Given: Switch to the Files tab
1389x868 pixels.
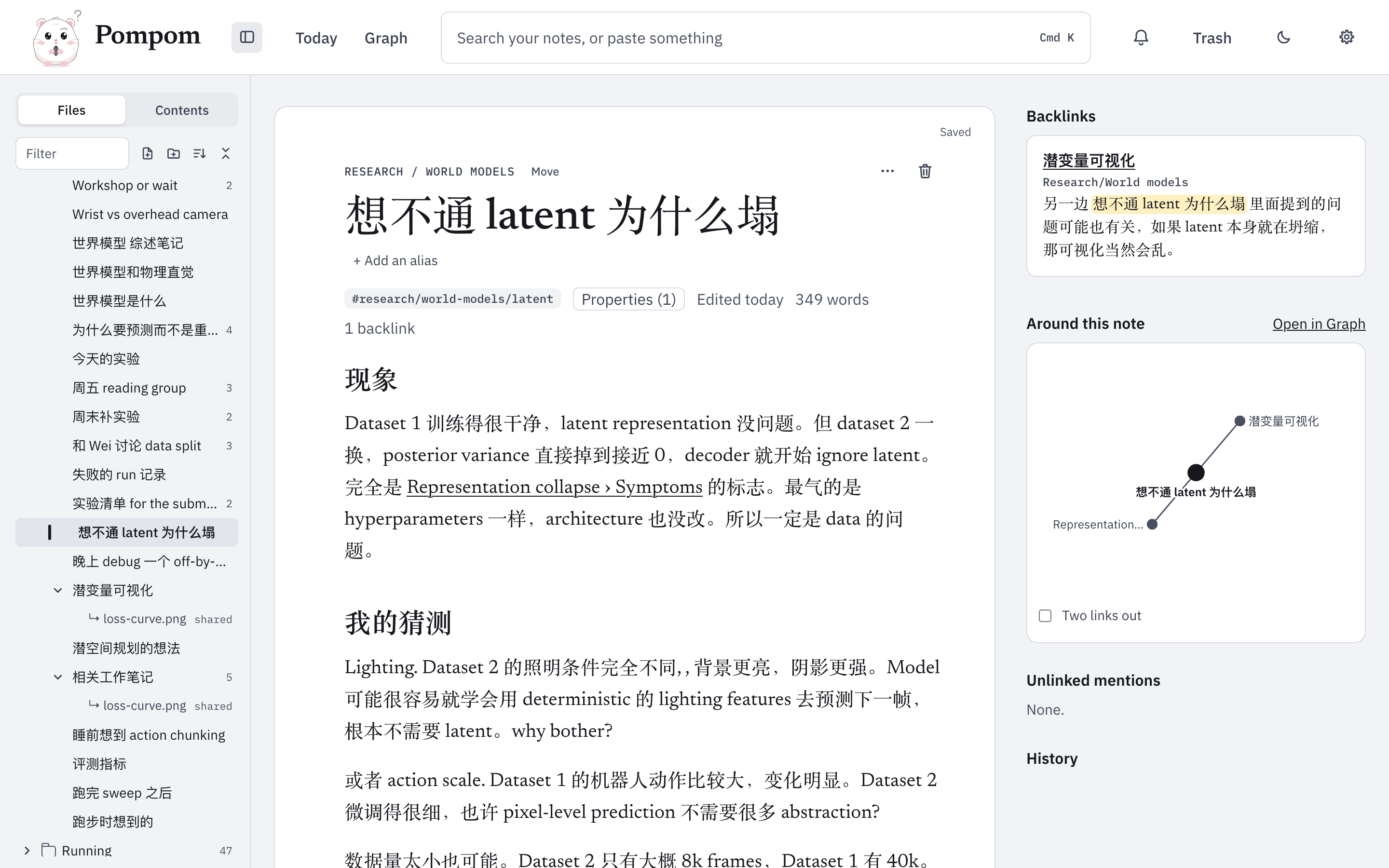Looking at the screenshot, I should click(x=72, y=109).
